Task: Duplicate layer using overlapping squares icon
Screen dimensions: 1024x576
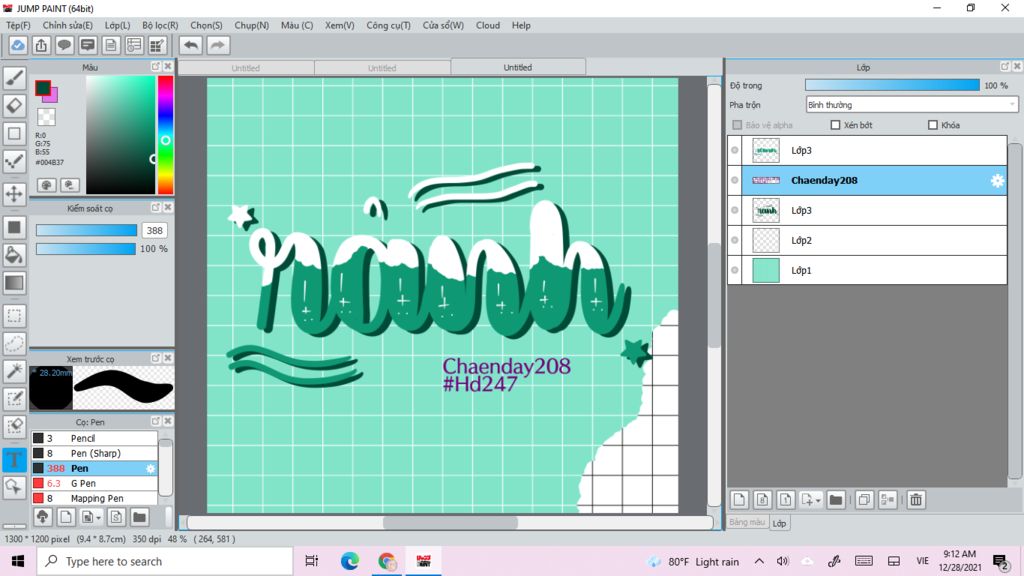Action: click(863, 500)
